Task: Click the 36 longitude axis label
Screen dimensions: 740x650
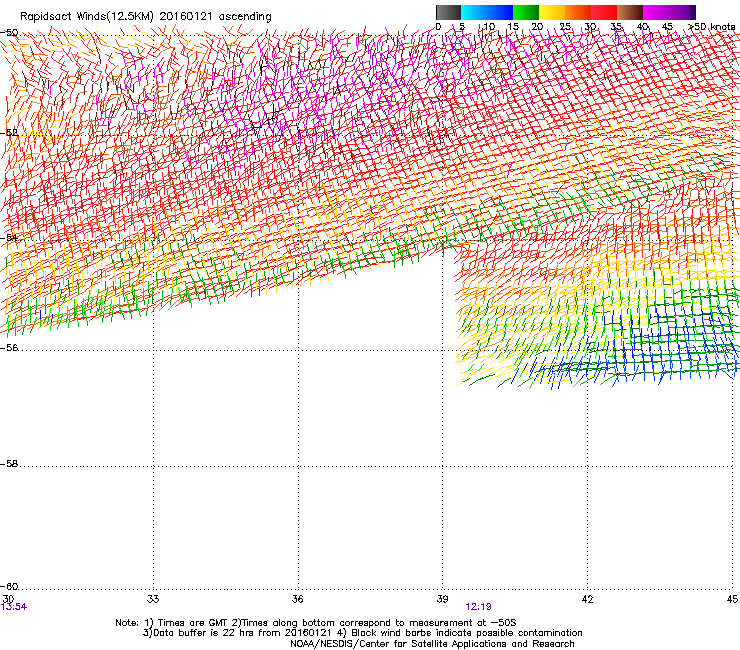Action: pos(297,599)
